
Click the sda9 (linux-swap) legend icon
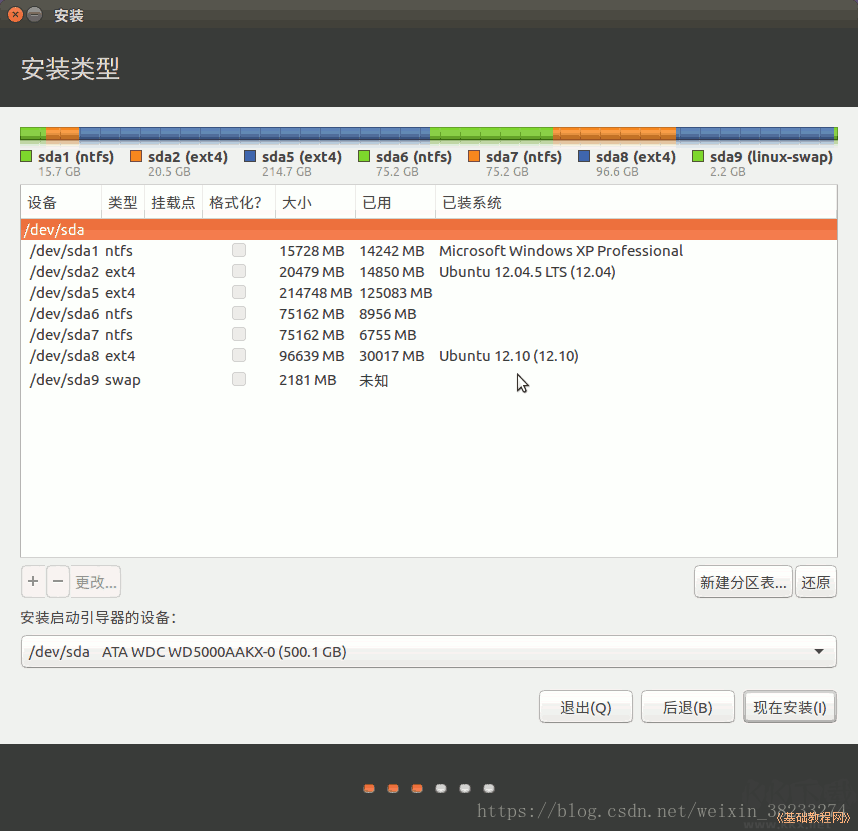point(697,157)
